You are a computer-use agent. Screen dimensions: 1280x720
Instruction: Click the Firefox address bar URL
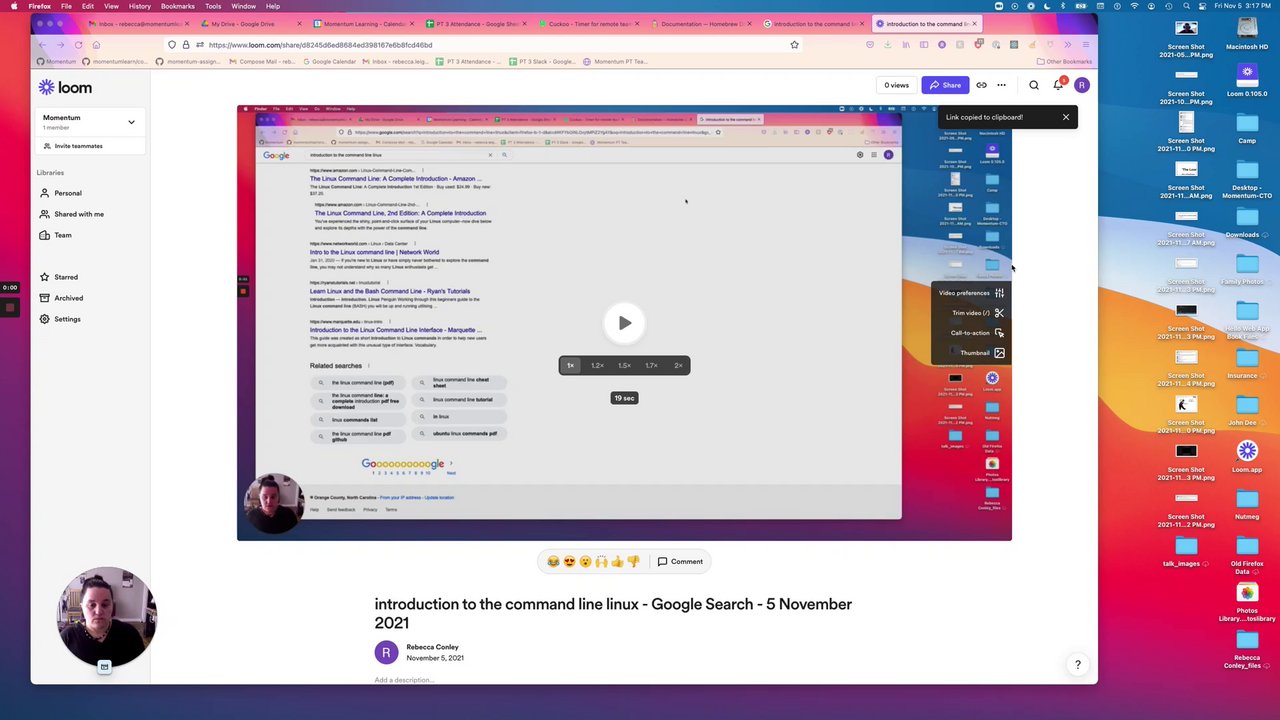pyautogui.click(x=320, y=45)
